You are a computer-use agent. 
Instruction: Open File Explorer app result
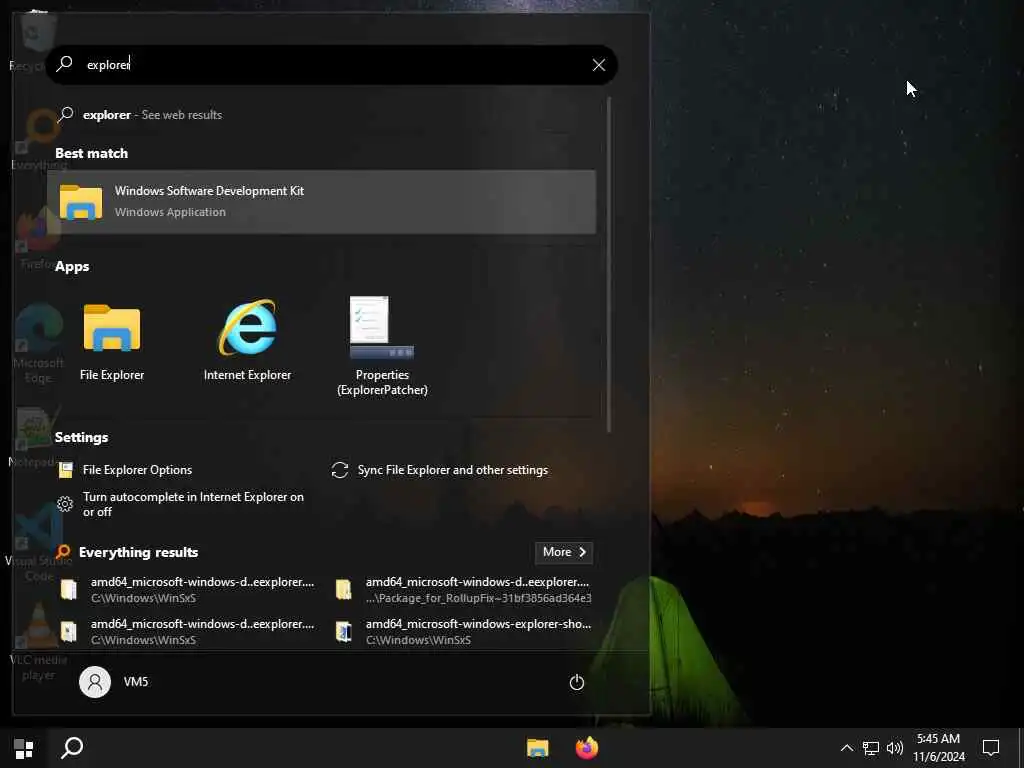tap(112, 341)
